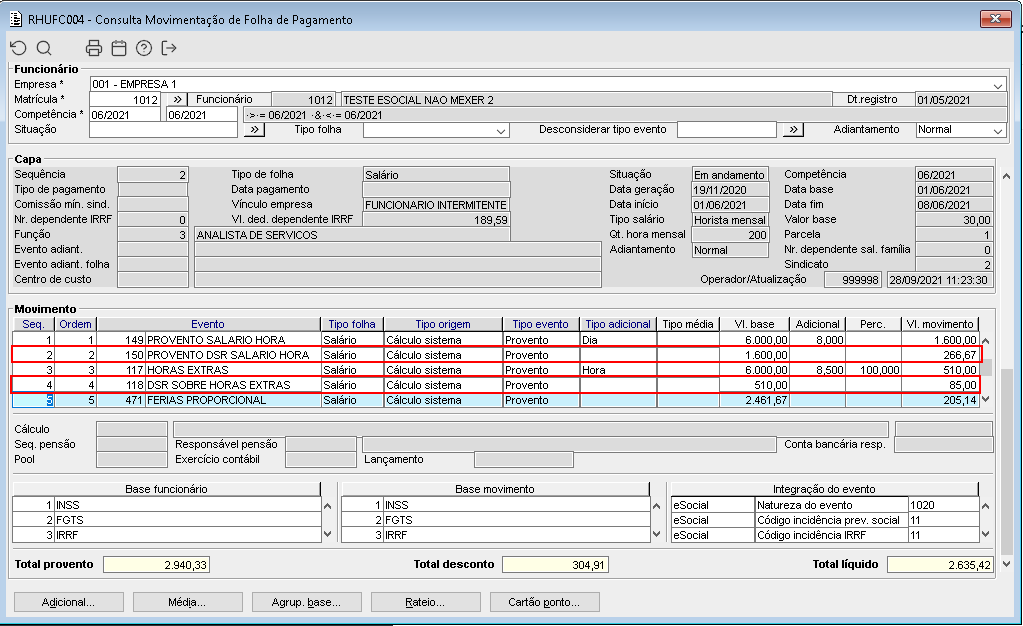Screen dimensions: 1023x626
Task: Click lookup arrows beside Desconsiderar tipo evento
Action: (x=793, y=130)
